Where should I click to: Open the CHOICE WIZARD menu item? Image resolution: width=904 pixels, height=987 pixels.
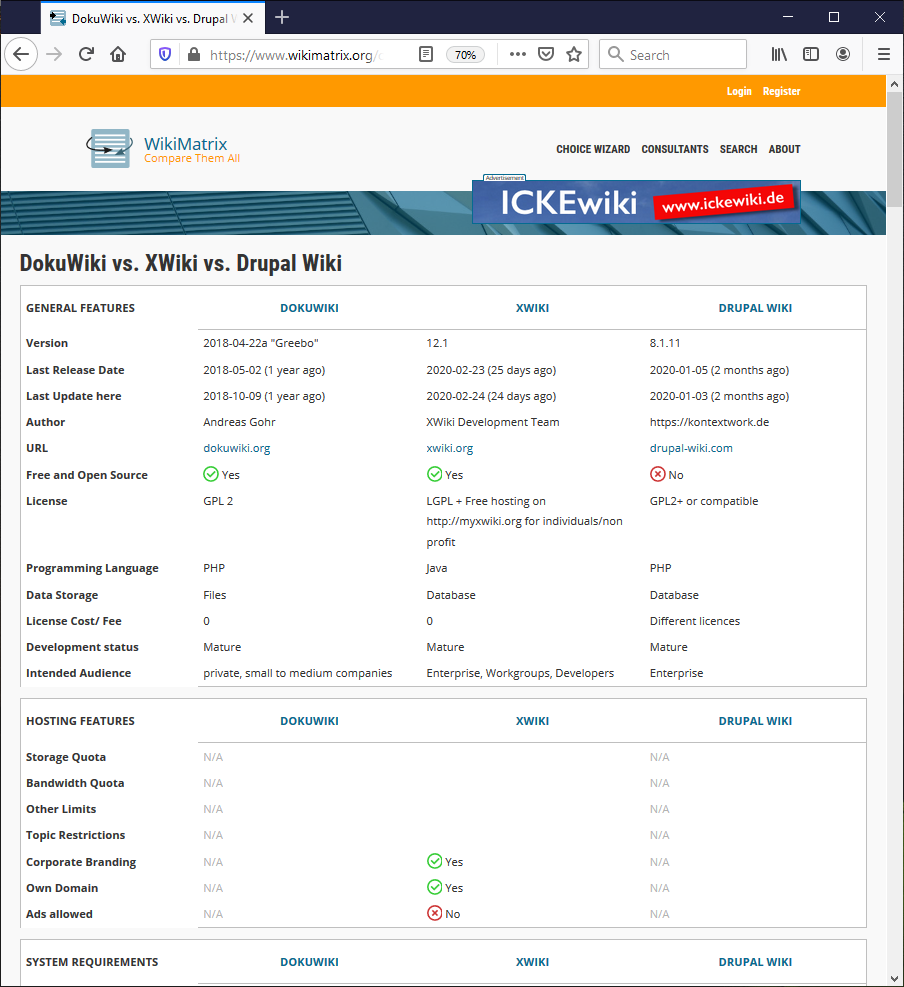pos(593,149)
